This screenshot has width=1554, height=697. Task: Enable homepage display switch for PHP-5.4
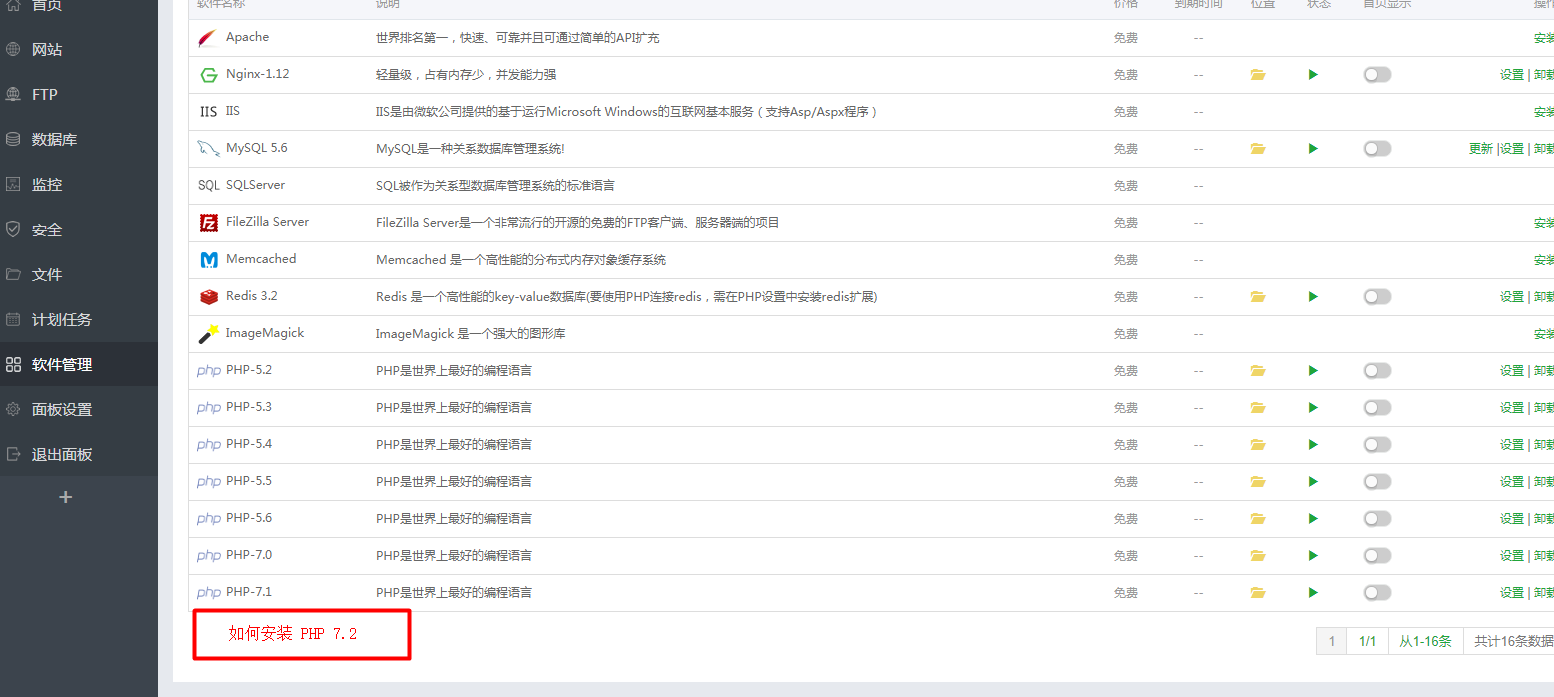[x=1377, y=445]
